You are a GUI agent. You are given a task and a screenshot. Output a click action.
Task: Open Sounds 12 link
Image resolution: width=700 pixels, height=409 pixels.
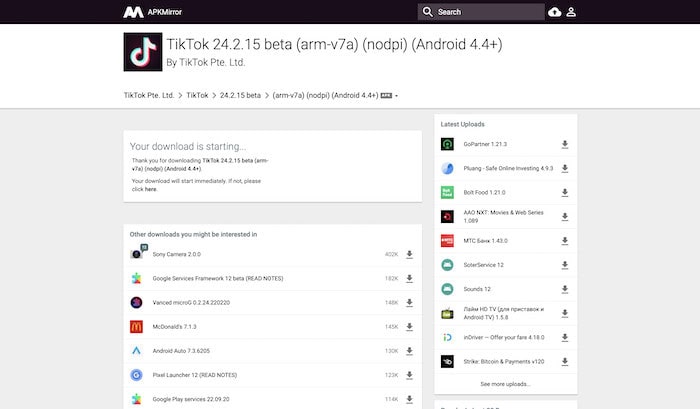[x=477, y=289]
